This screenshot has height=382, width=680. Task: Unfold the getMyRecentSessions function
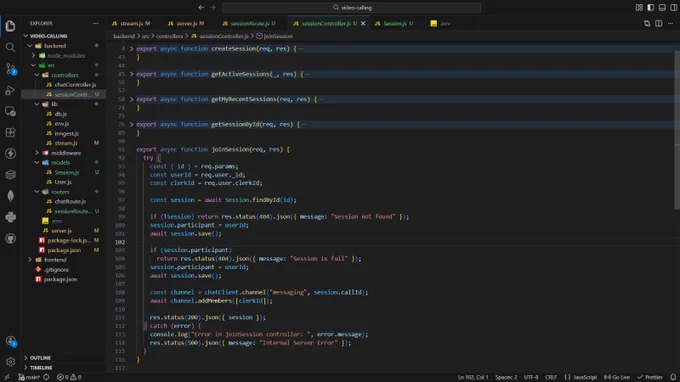131,99
